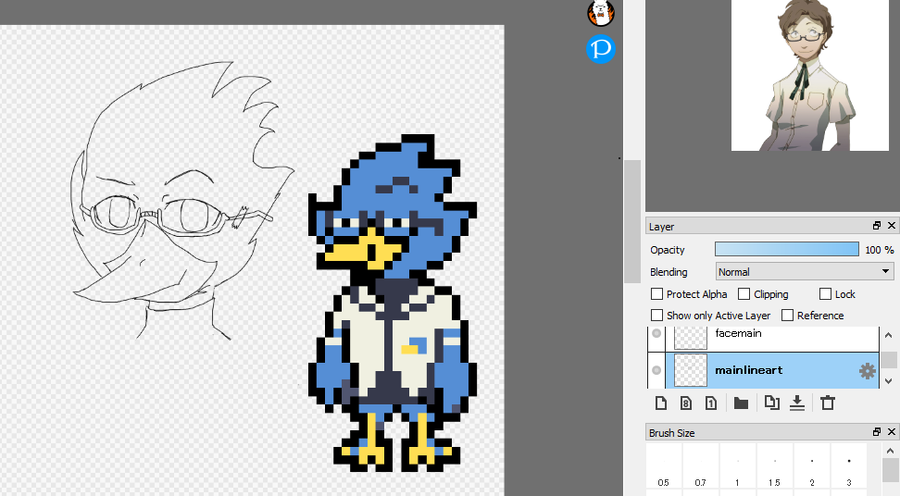The width and height of the screenshot is (900, 496).
Task: Toggle visibility of mainlineart layer
Action: [x=657, y=371]
